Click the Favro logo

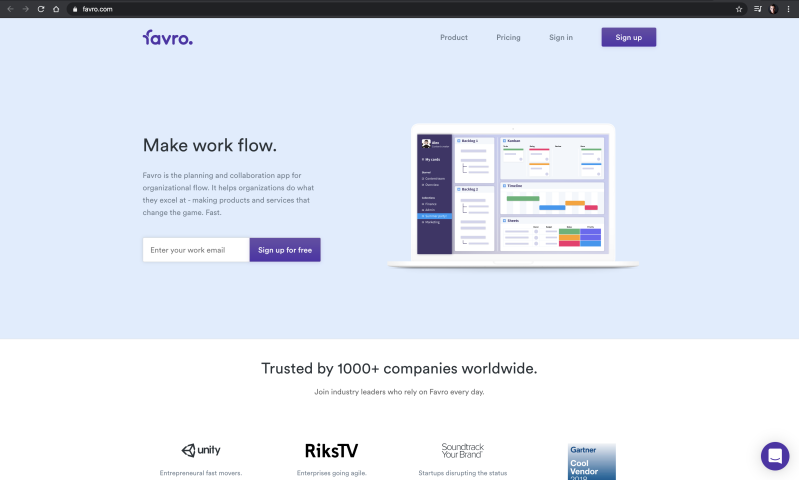coord(168,38)
